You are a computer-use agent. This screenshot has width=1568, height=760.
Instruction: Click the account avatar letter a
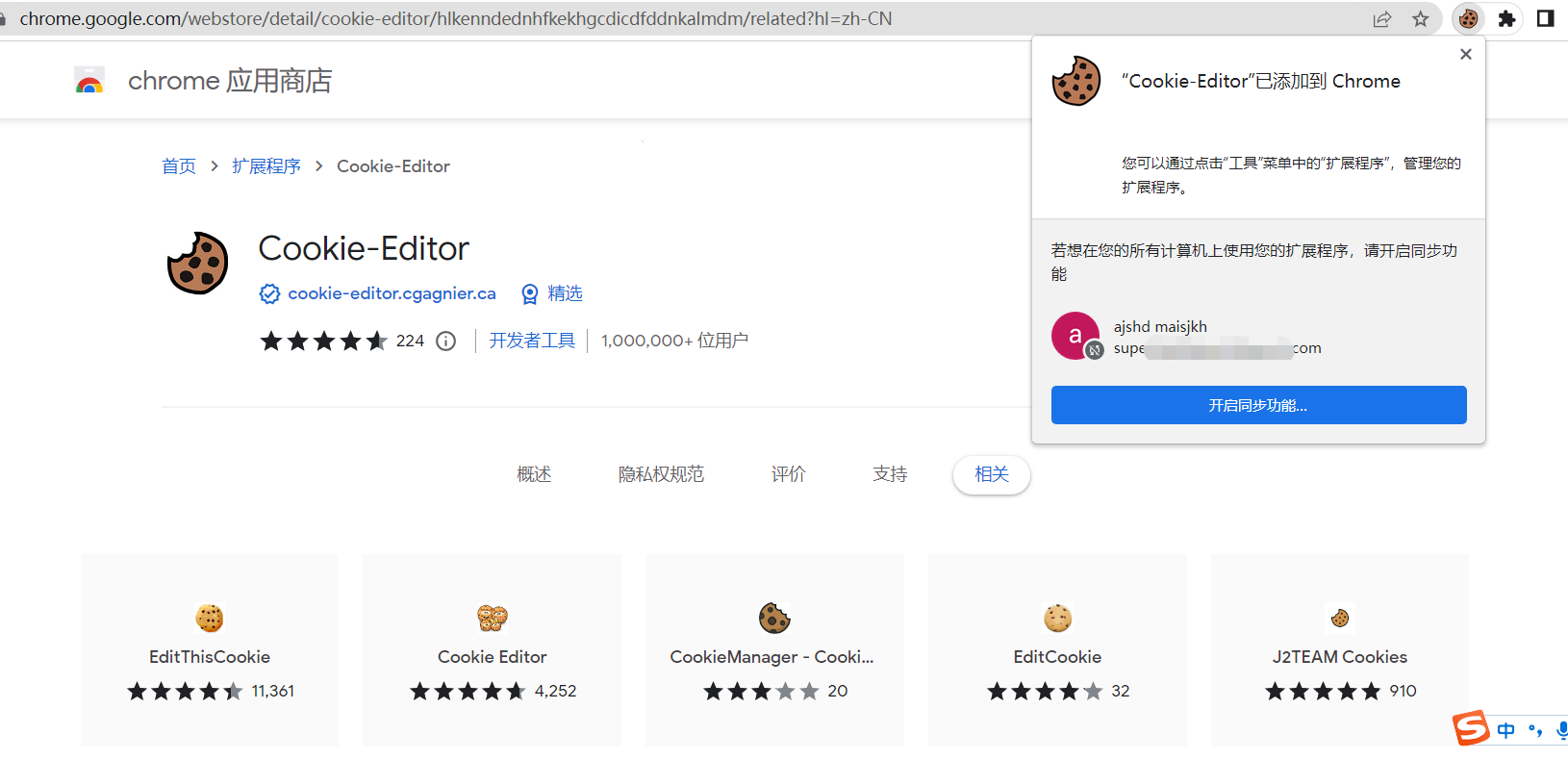(x=1075, y=336)
